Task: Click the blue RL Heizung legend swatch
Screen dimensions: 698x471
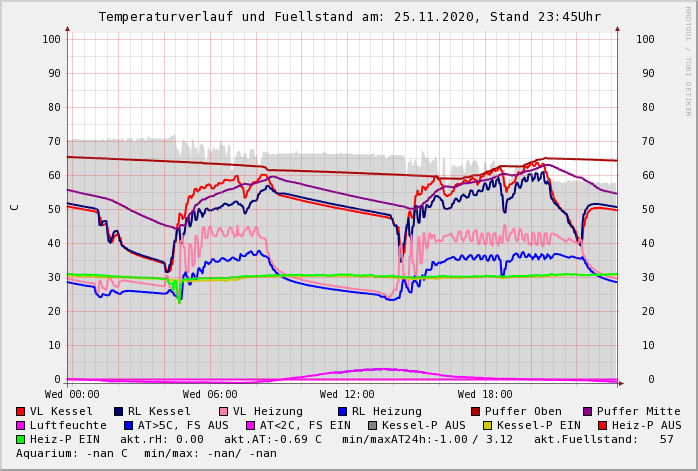Action: click(x=343, y=412)
